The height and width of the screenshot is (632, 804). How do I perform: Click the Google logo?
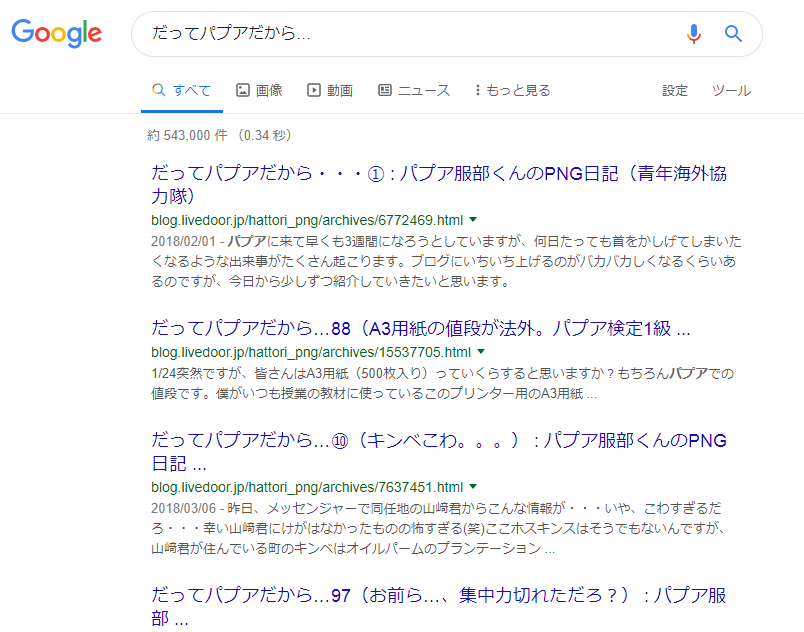pyautogui.click(x=57, y=33)
